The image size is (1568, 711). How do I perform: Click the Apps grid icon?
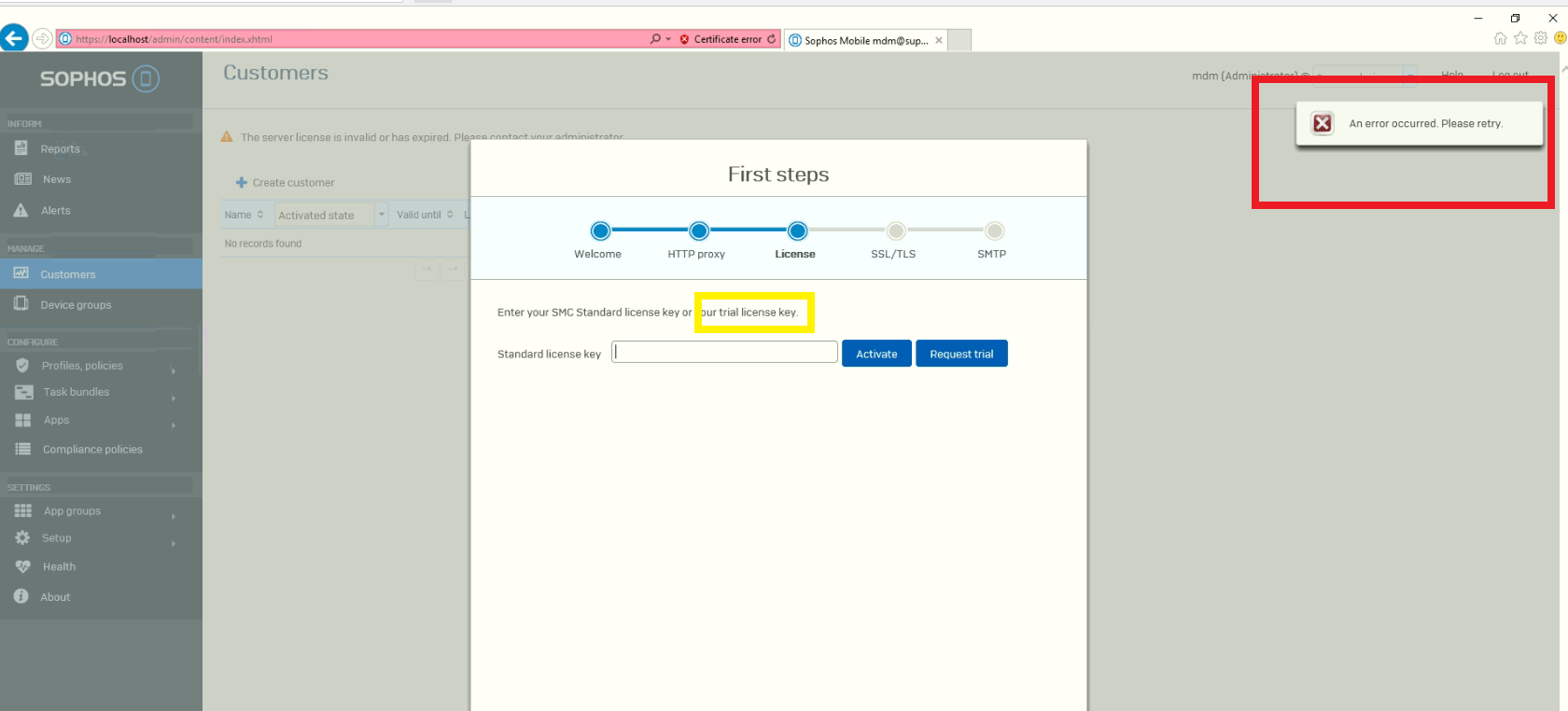pos(23,420)
